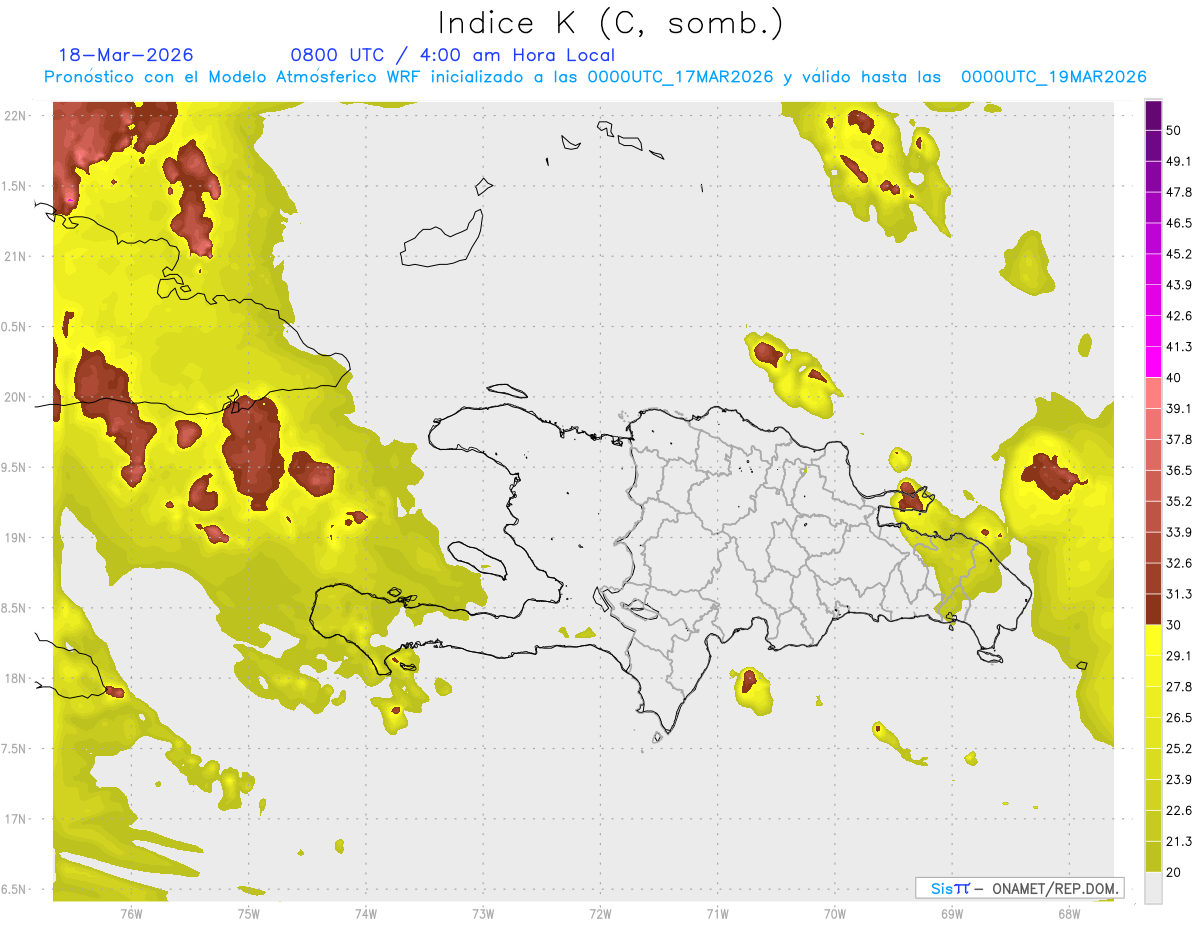Click the '0000UTC_19MAR2026' valid-until time

(1053, 77)
